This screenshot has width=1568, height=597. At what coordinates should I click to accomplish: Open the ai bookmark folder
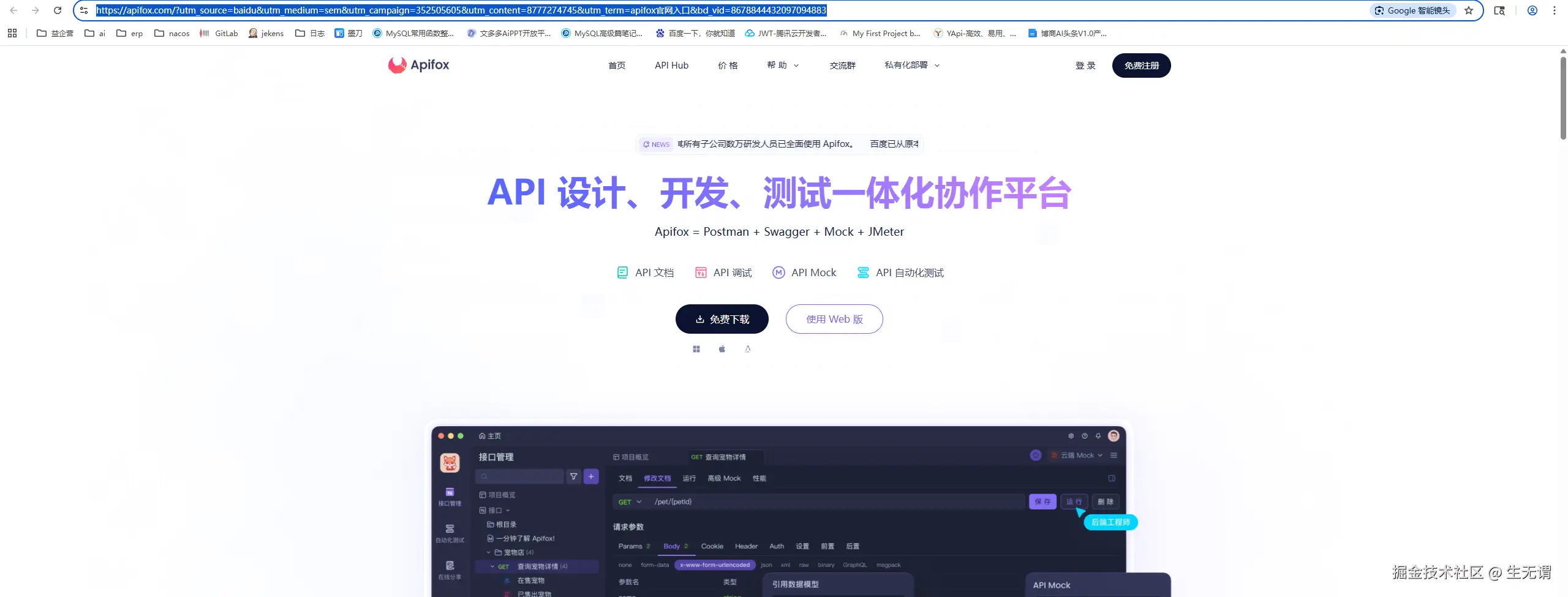click(95, 33)
